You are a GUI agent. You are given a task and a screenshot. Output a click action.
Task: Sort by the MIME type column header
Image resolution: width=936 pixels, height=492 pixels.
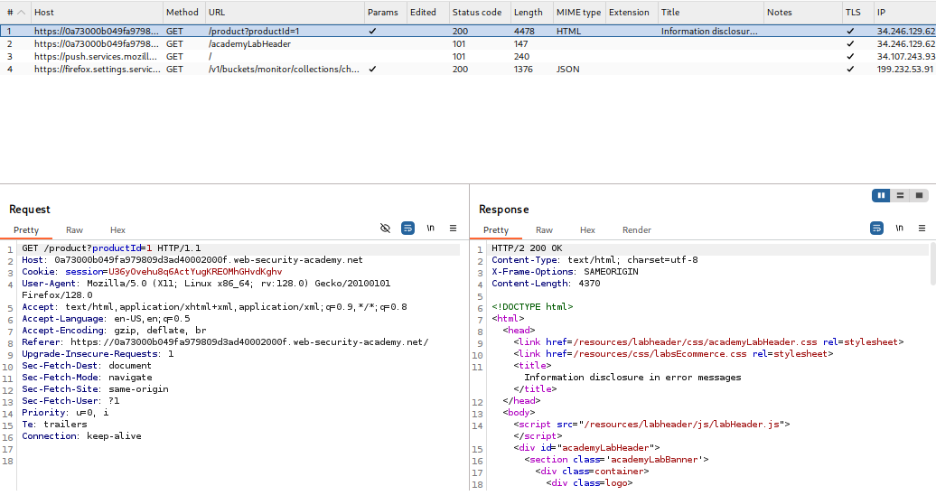(578, 12)
